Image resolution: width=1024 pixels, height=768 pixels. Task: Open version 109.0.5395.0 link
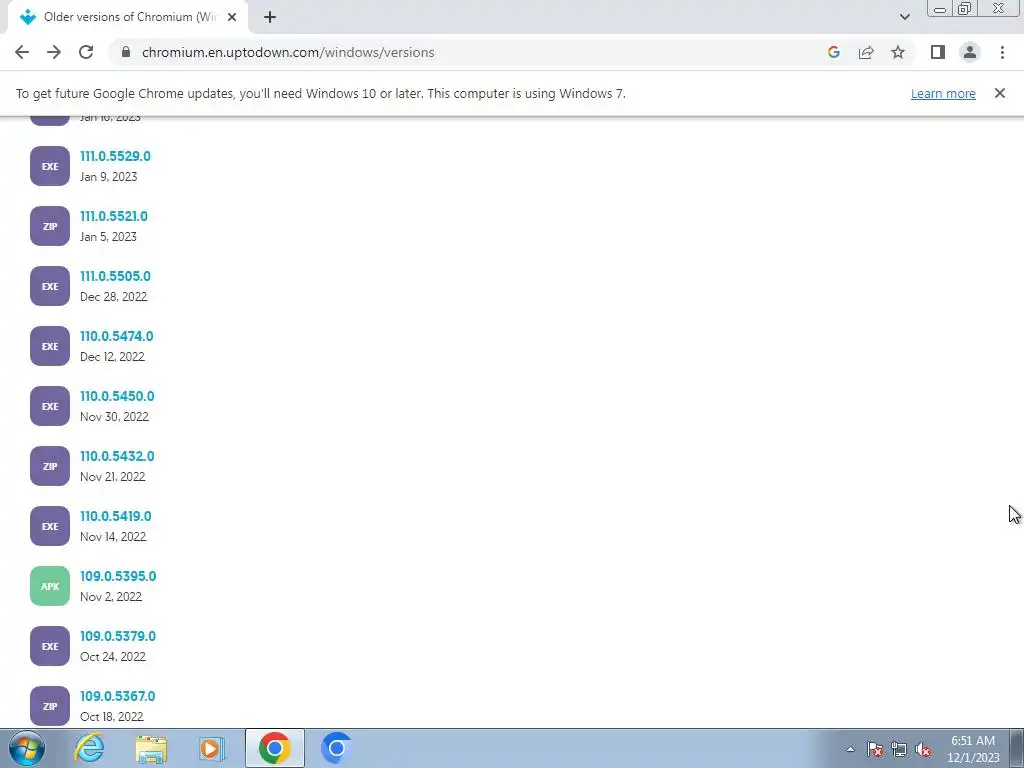(x=118, y=577)
